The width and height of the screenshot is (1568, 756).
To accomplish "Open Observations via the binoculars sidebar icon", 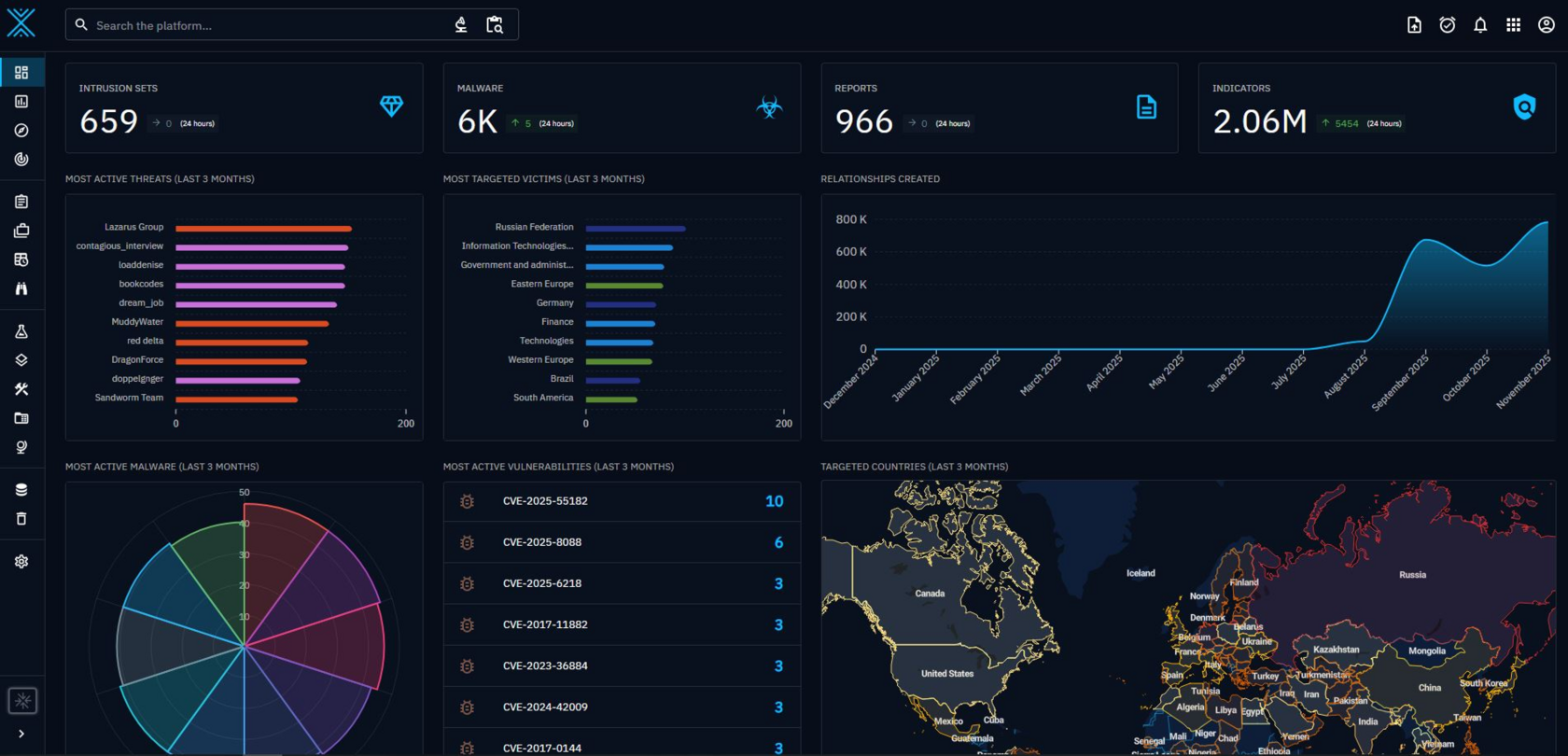I will [x=21, y=288].
